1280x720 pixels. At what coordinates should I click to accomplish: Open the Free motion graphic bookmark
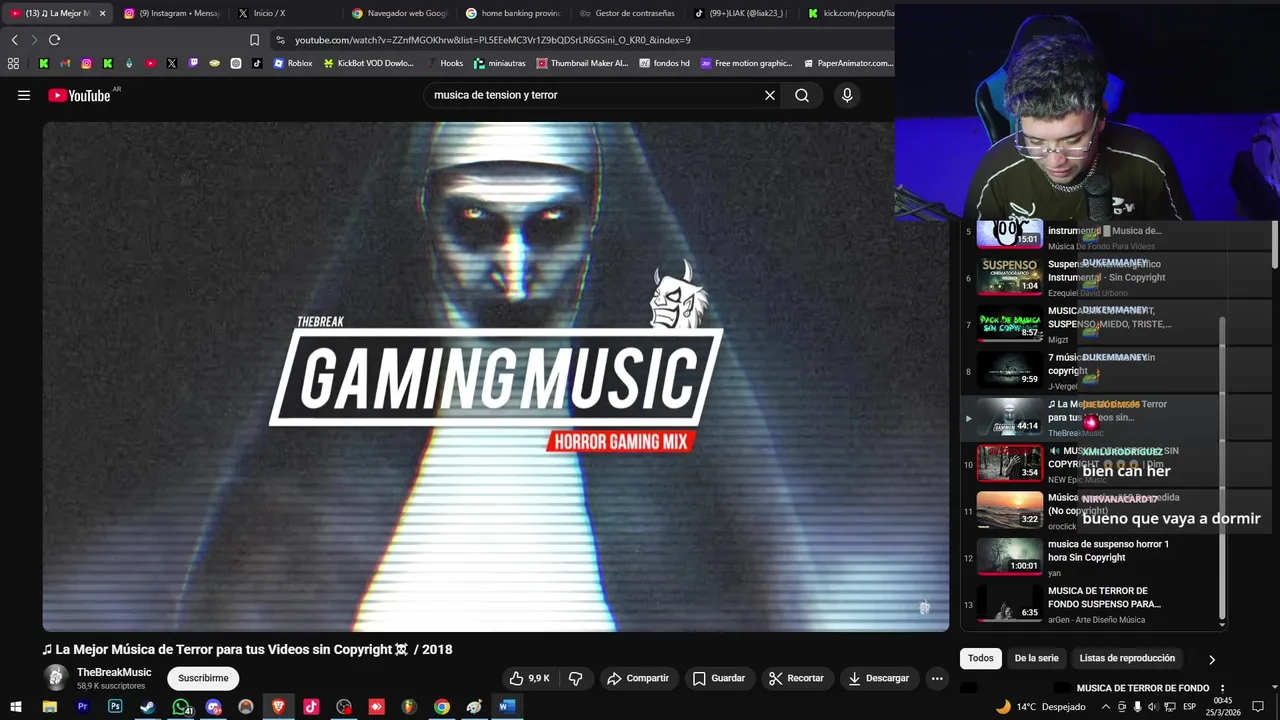pos(747,63)
